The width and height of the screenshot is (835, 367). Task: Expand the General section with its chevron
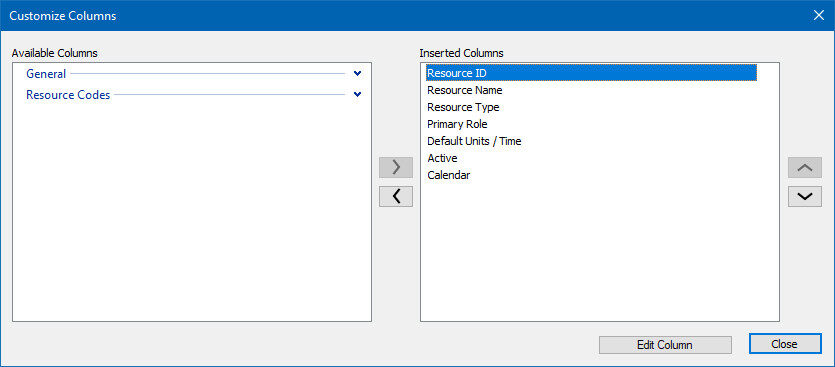tap(357, 74)
